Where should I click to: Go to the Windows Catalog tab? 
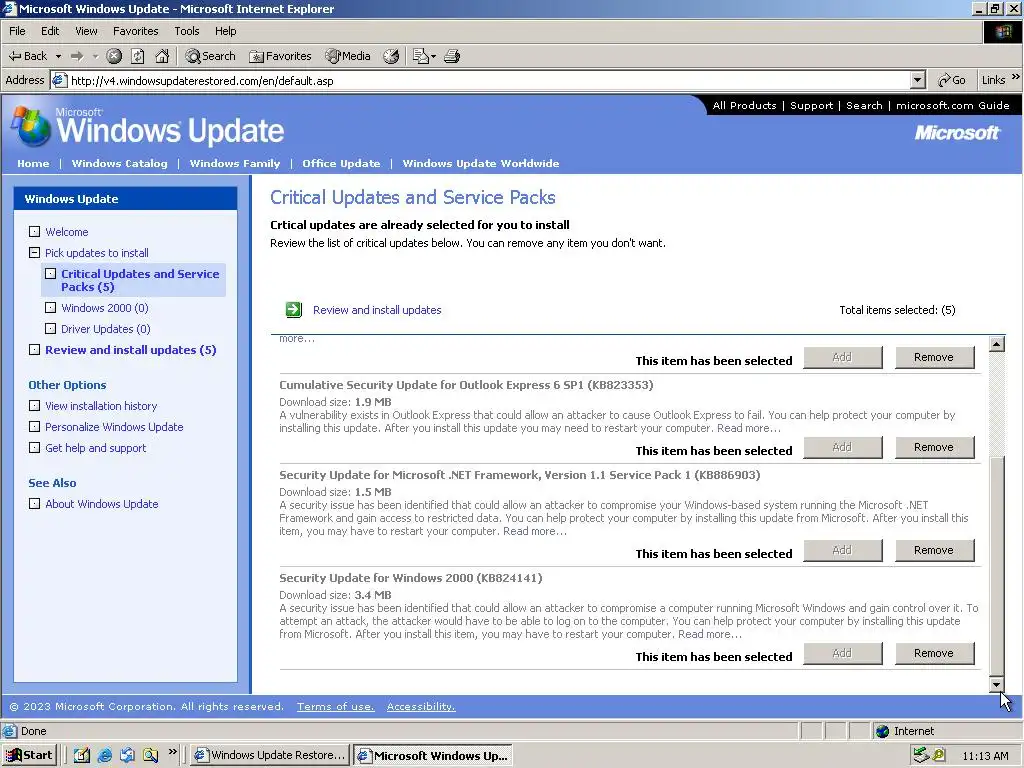[120, 163]
